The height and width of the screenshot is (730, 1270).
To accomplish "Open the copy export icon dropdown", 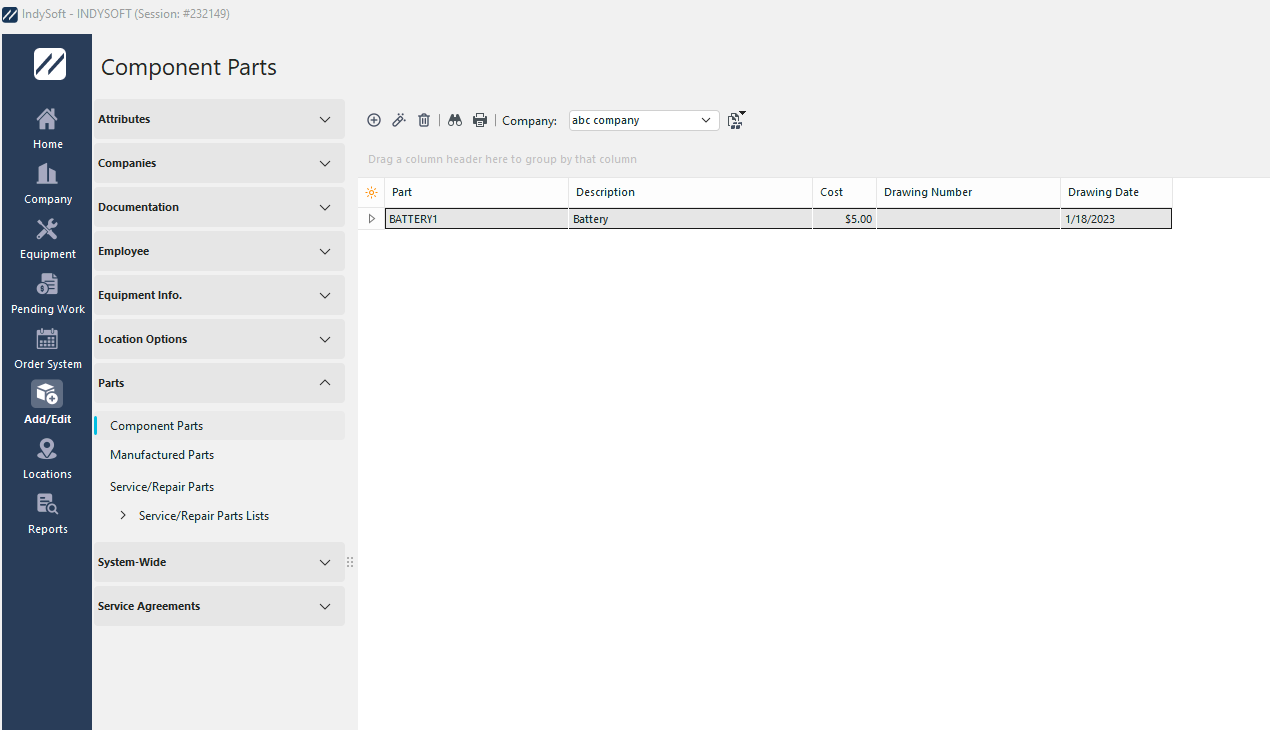I will pos(737,120).
